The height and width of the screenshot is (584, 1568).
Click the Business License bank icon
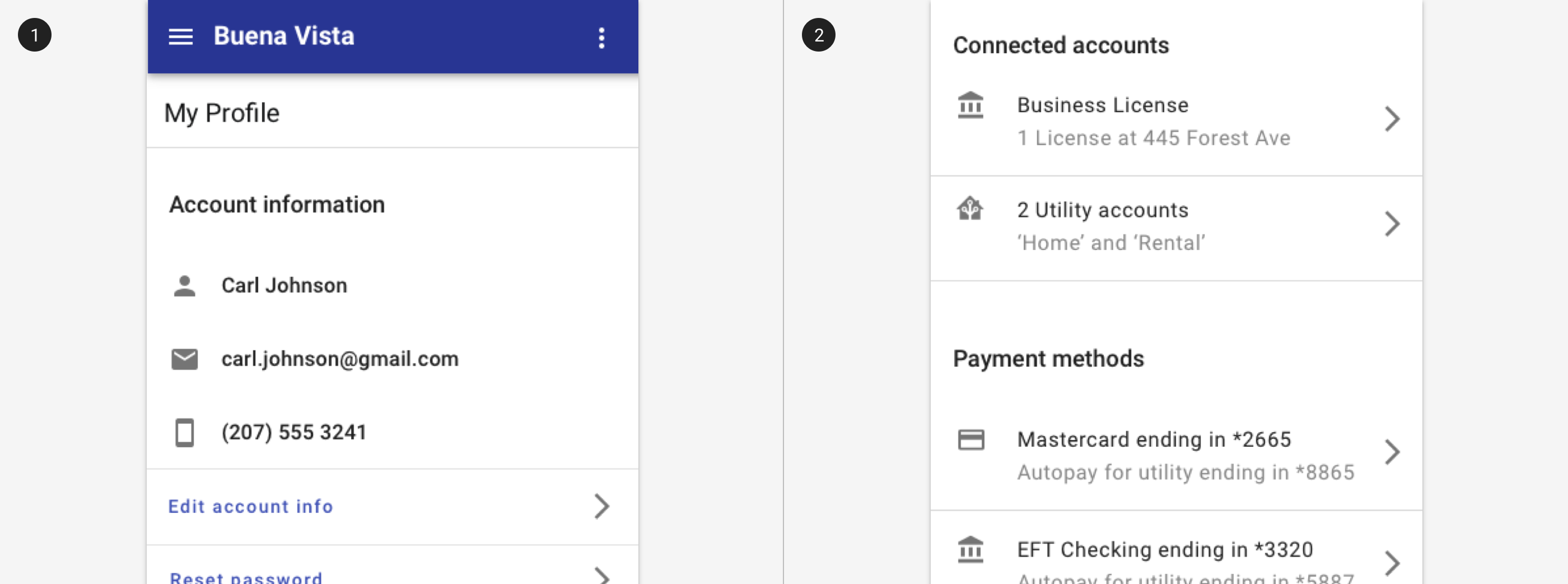click(970, 105)
